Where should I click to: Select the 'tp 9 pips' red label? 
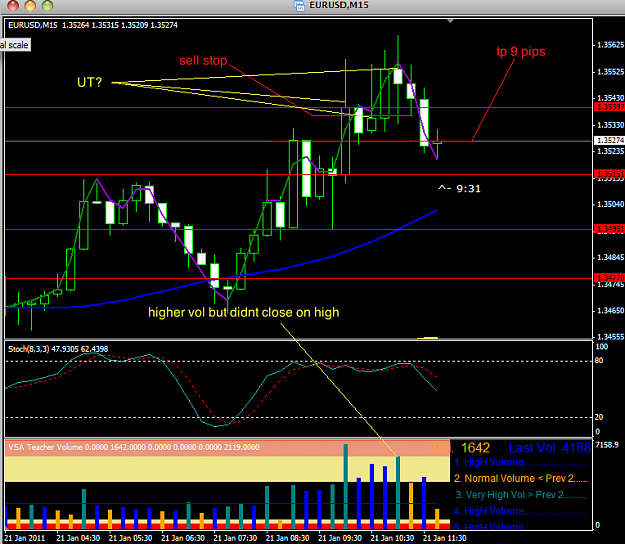pyautogui.click(x=521, y=52)
